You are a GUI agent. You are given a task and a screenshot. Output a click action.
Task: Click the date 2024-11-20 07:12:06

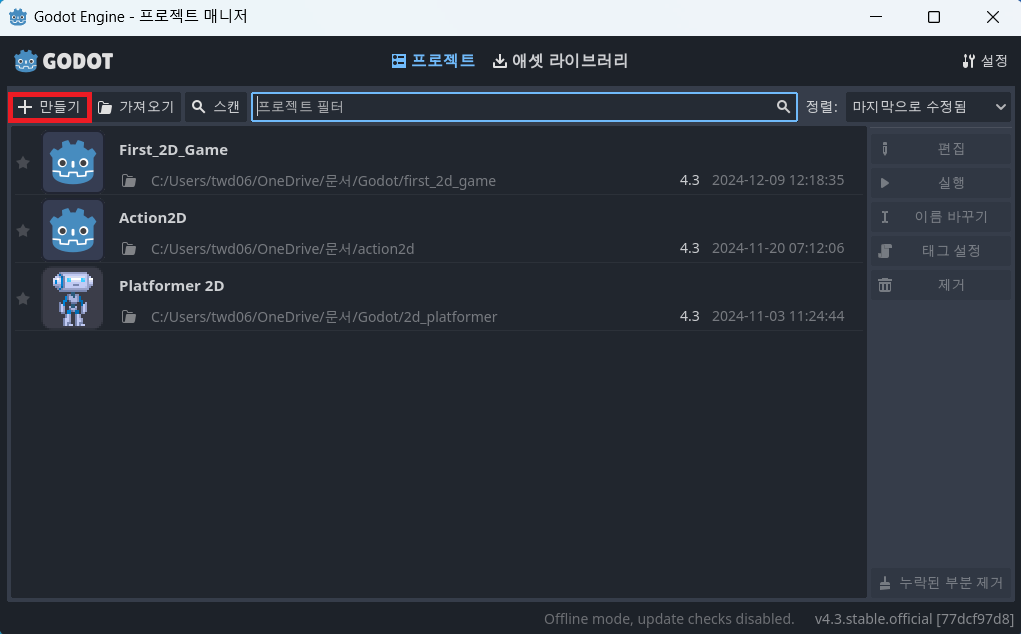point(778,248)
